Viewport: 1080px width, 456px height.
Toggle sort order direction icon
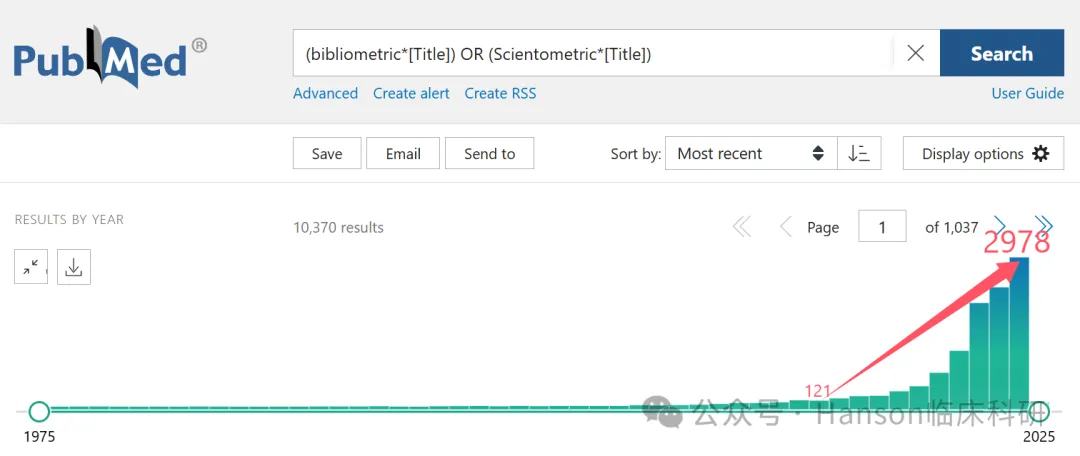click(x=859, y=154)
